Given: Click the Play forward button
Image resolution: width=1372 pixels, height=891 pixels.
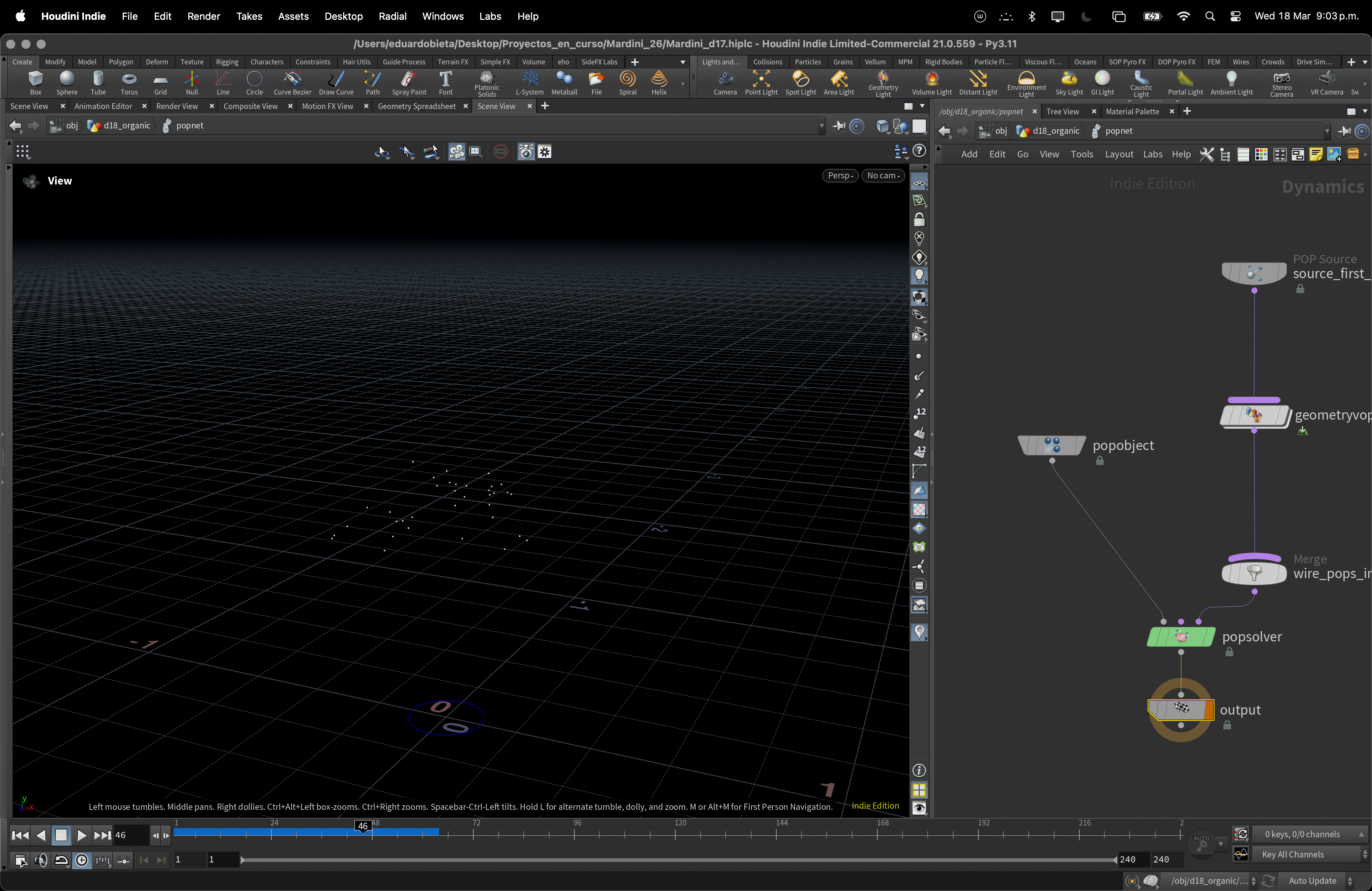Looking at the screenshot, I should (x=81, y=835).
